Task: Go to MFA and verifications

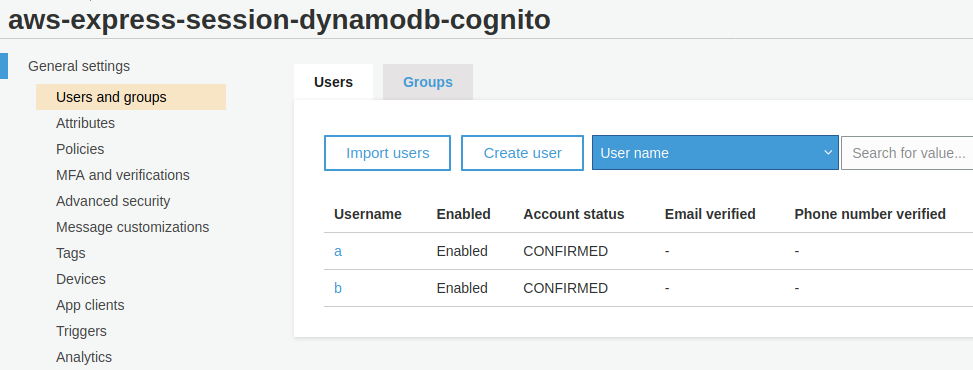Action: click(x=123, y=175)
